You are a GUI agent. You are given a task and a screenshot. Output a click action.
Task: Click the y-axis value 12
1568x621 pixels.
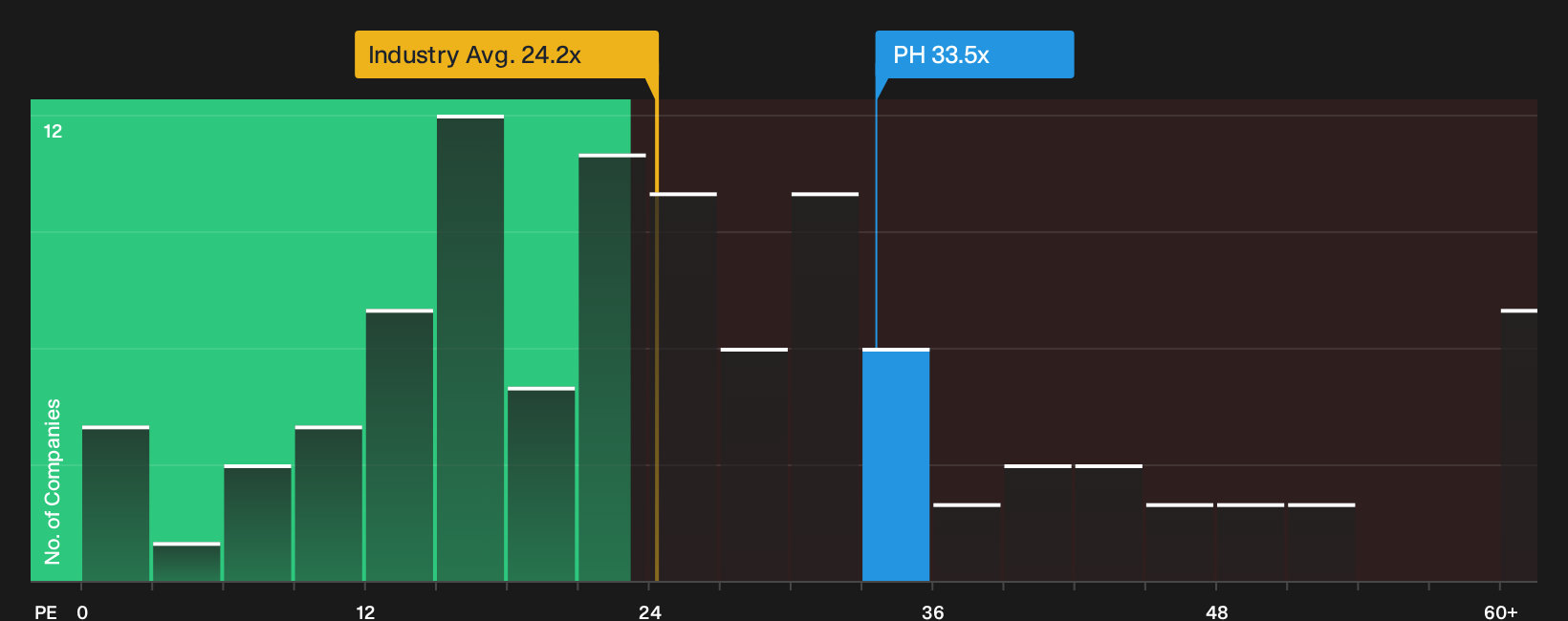tap(53, 131)
